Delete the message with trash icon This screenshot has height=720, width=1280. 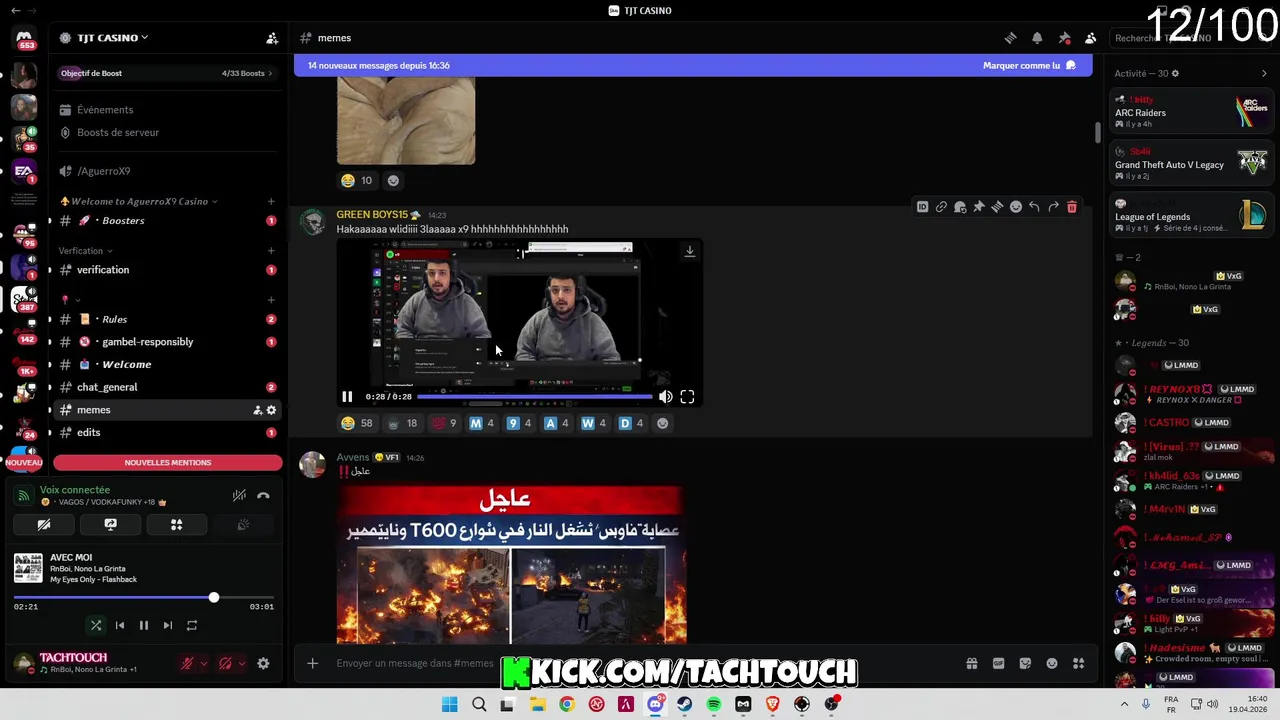[x=1072, y=207]
